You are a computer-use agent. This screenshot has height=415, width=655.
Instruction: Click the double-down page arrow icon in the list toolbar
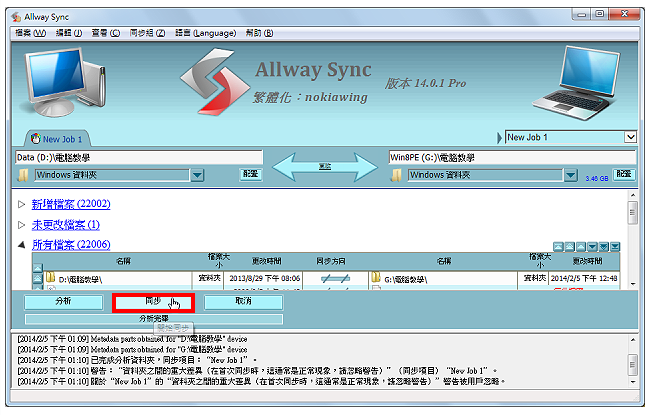603,247
